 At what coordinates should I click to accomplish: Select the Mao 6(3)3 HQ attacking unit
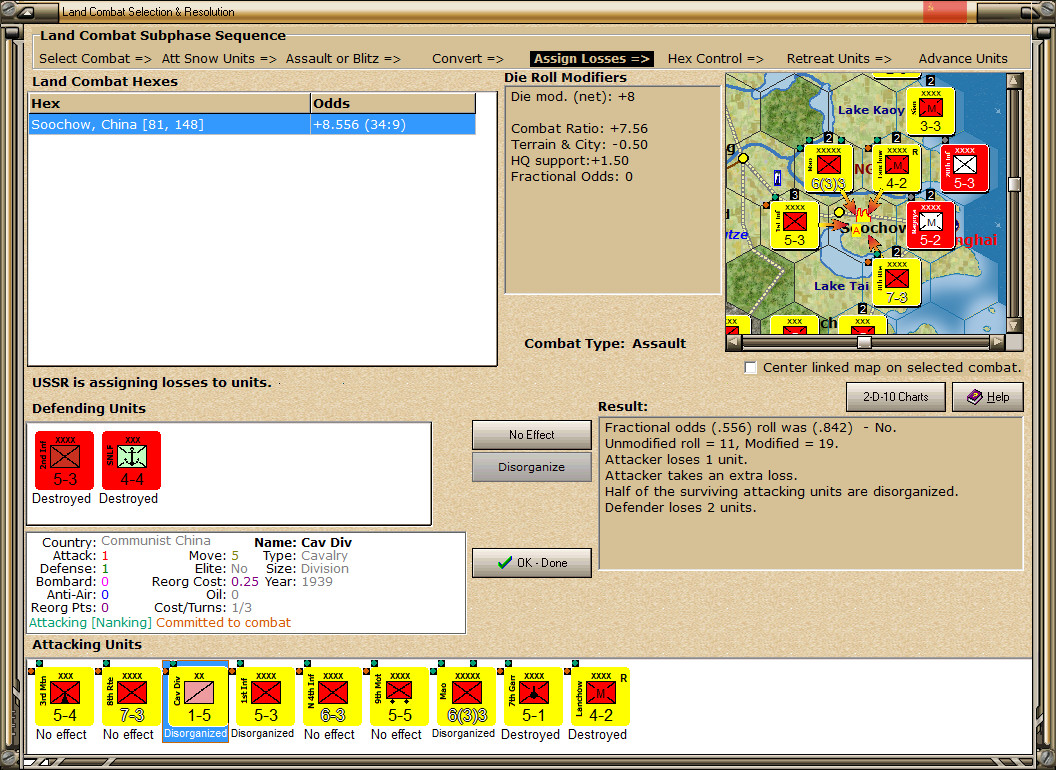(467, 696)
